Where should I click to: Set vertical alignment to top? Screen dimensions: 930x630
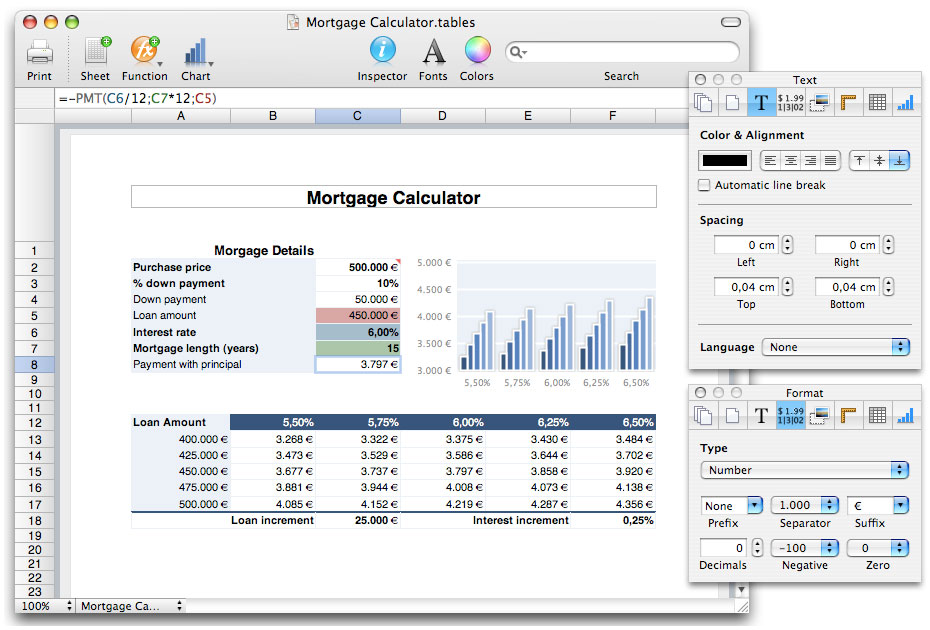pyautogui.click(x=859, y=160)
